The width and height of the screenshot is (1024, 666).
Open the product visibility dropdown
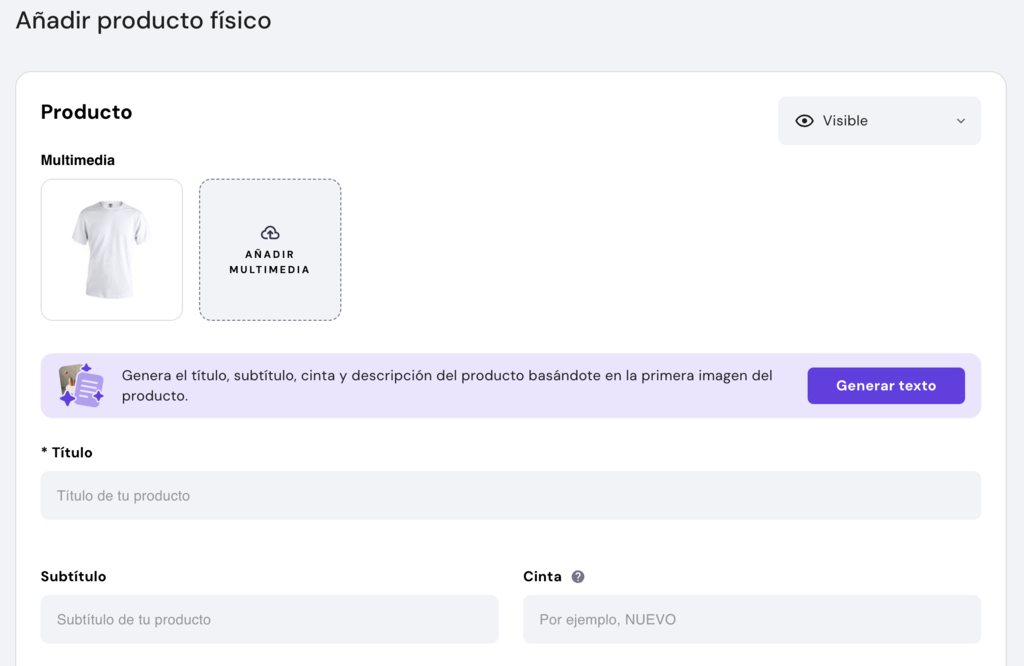(879, 120)
